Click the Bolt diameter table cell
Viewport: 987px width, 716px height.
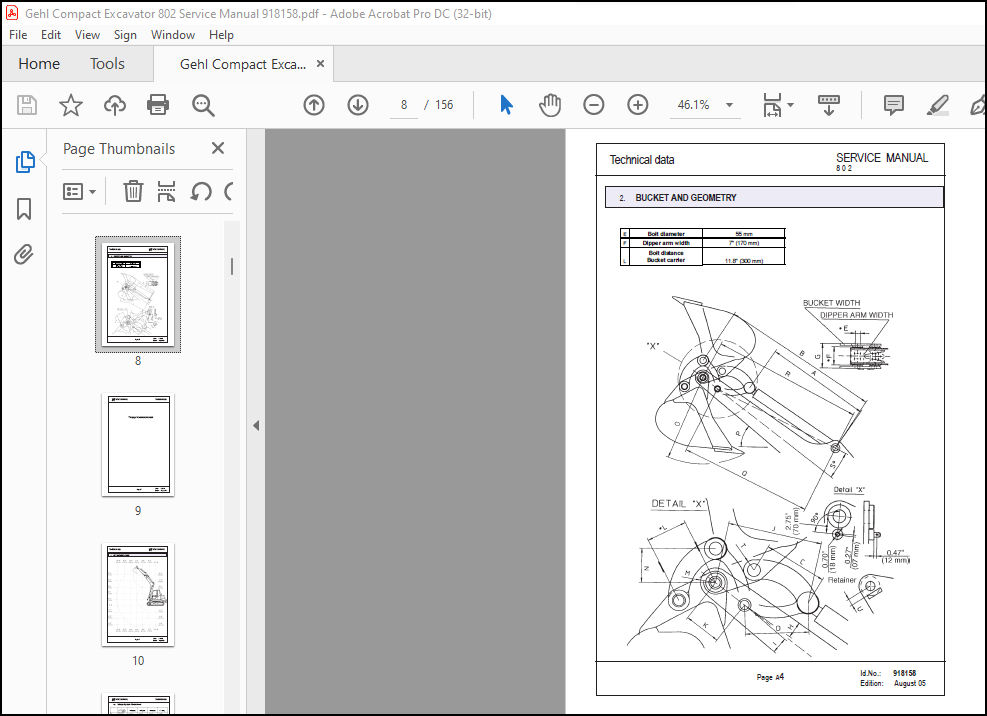coord(666,234)
